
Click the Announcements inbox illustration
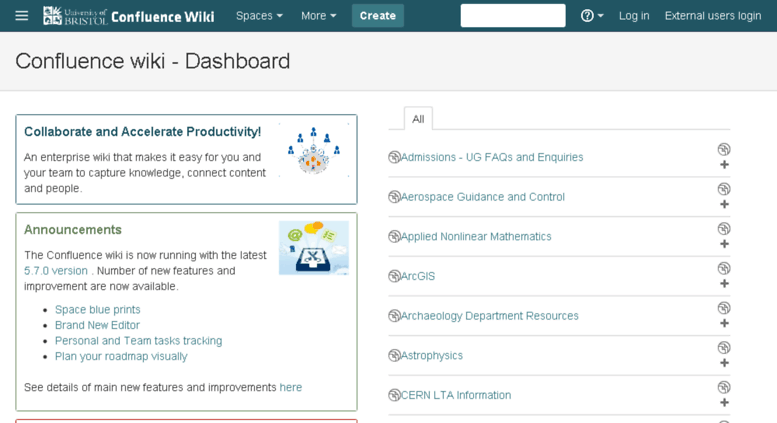pyautogui.click(x=314, y=248)
